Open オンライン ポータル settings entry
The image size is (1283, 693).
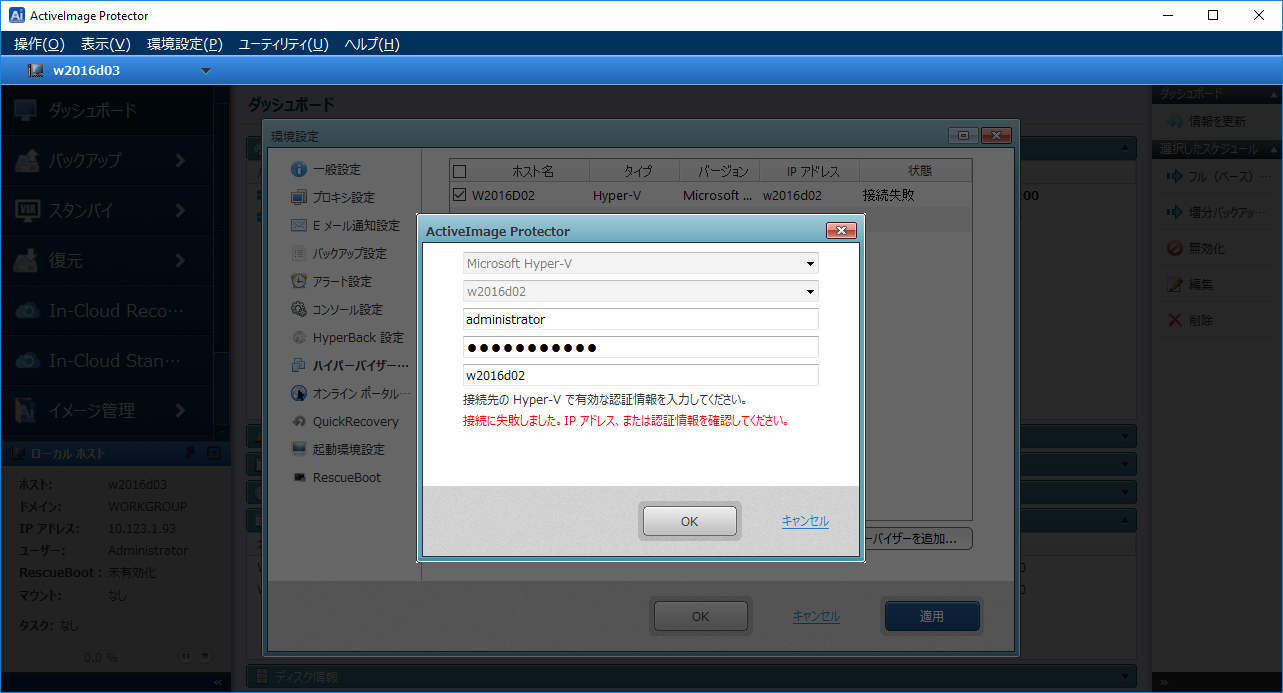pos(350,393)
